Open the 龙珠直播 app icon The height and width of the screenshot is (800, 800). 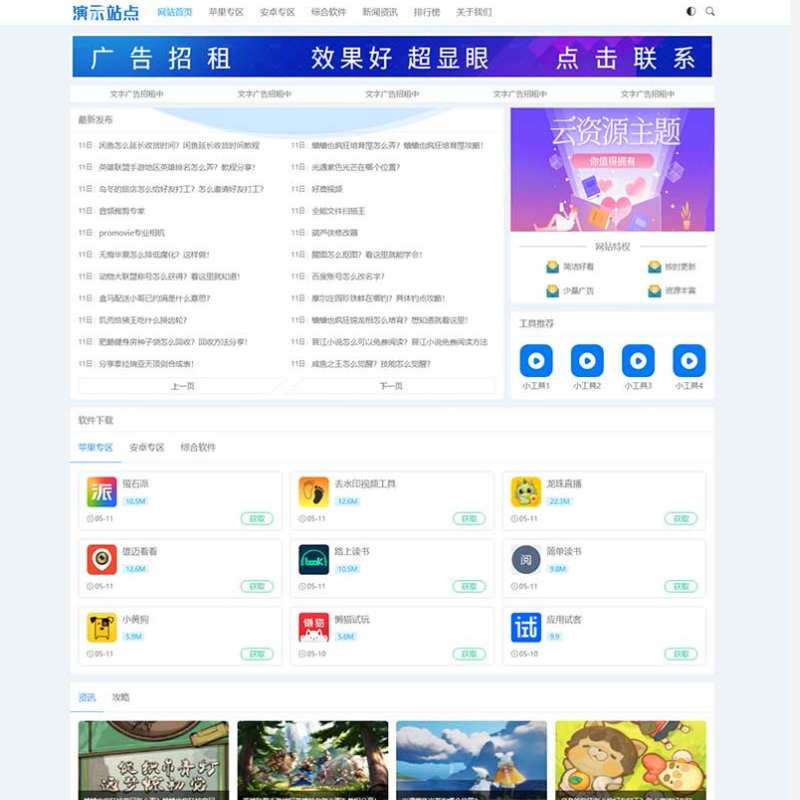pyautogui.click(x=526, y=492)
